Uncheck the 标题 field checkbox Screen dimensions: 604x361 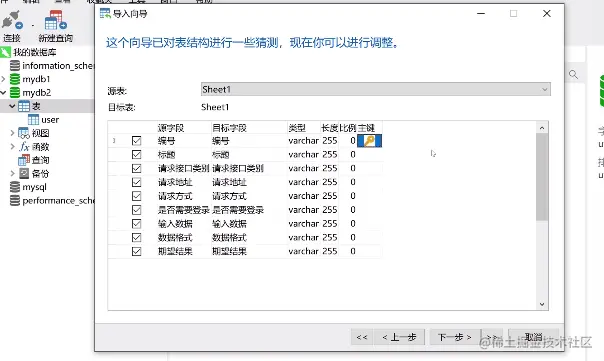[136, 154]
